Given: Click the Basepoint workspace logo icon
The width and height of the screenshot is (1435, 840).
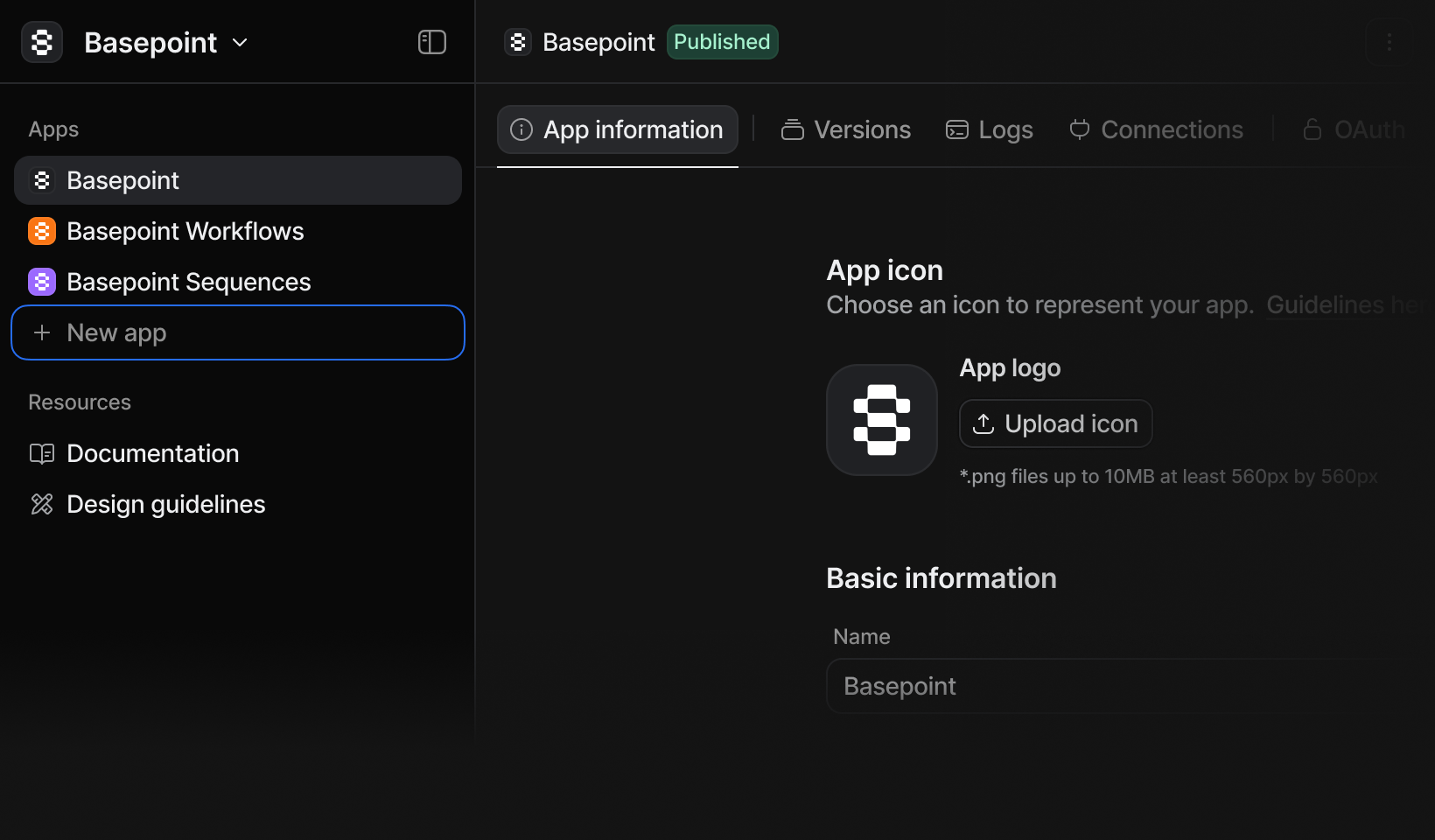Looking at the screenshot, I should click(42, 42).
